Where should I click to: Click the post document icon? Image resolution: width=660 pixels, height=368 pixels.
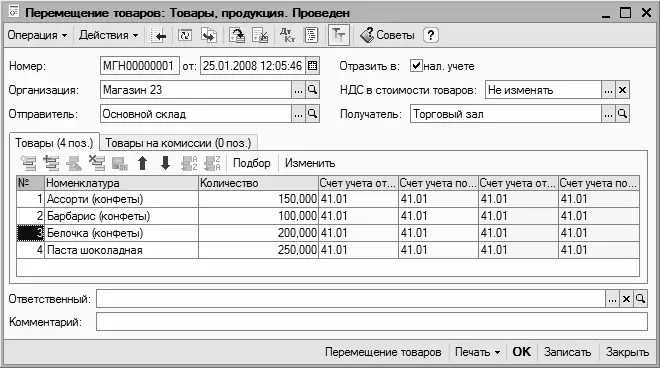pos(237,36)
